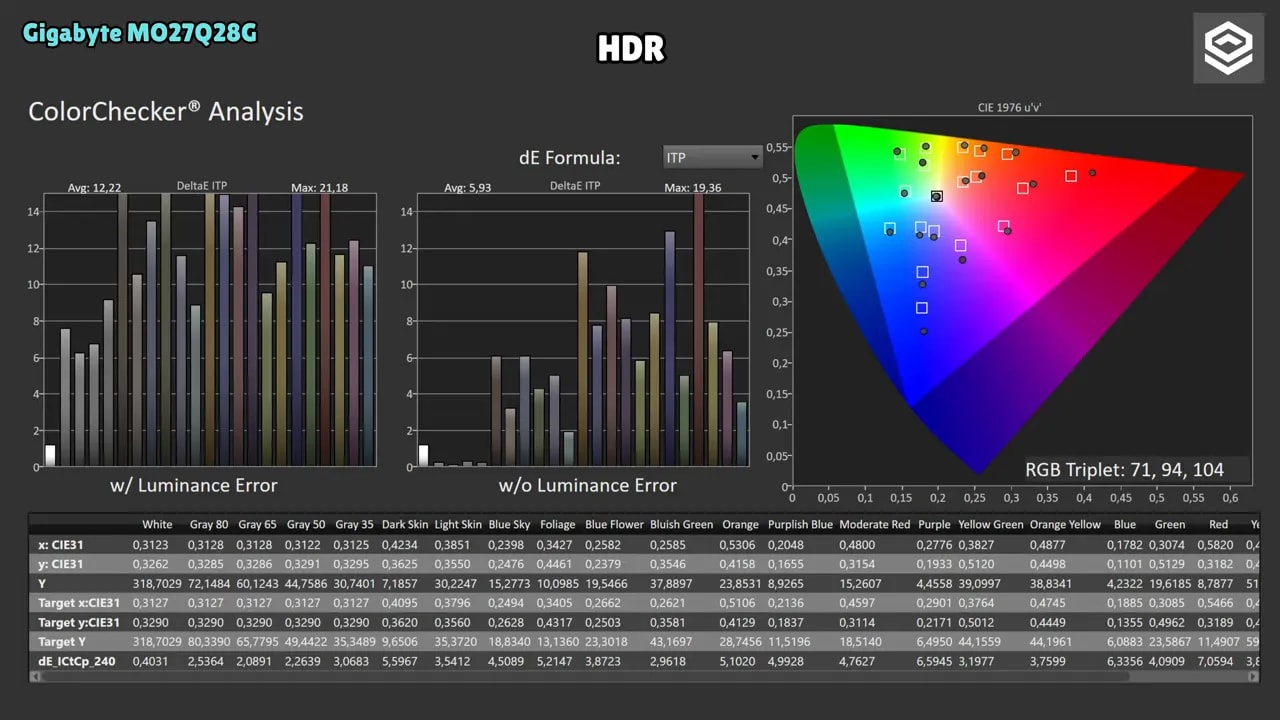The height and width of the screenshot is (720, 1280).
Task: Select the Purplish Blue column header
Action: pyautogui.click(x=800, y=525)
